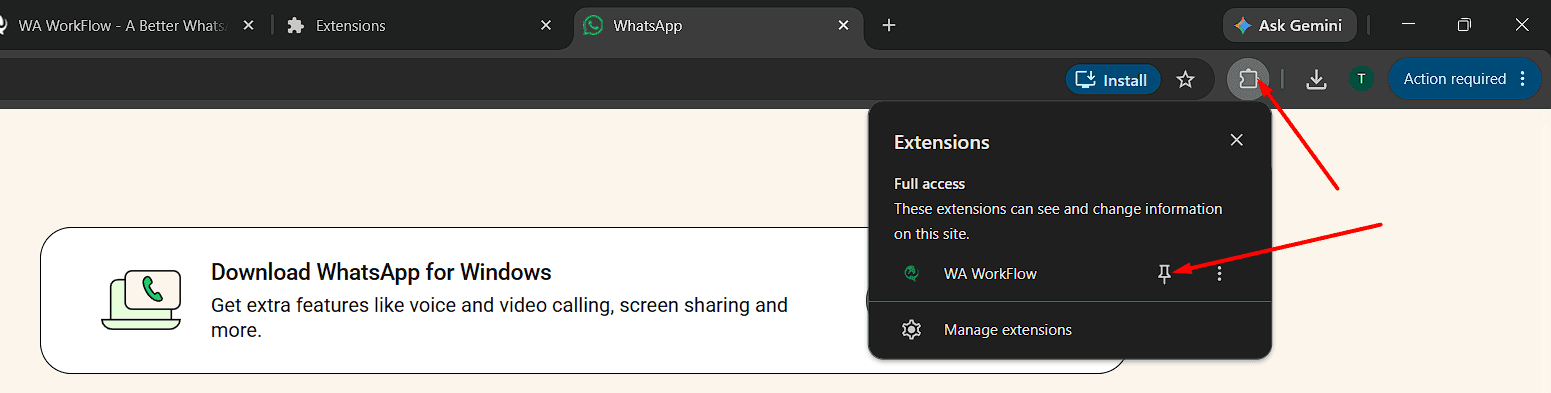Install the WhatsApp web app
The image size is (1551, 393).
point(1113,79)
